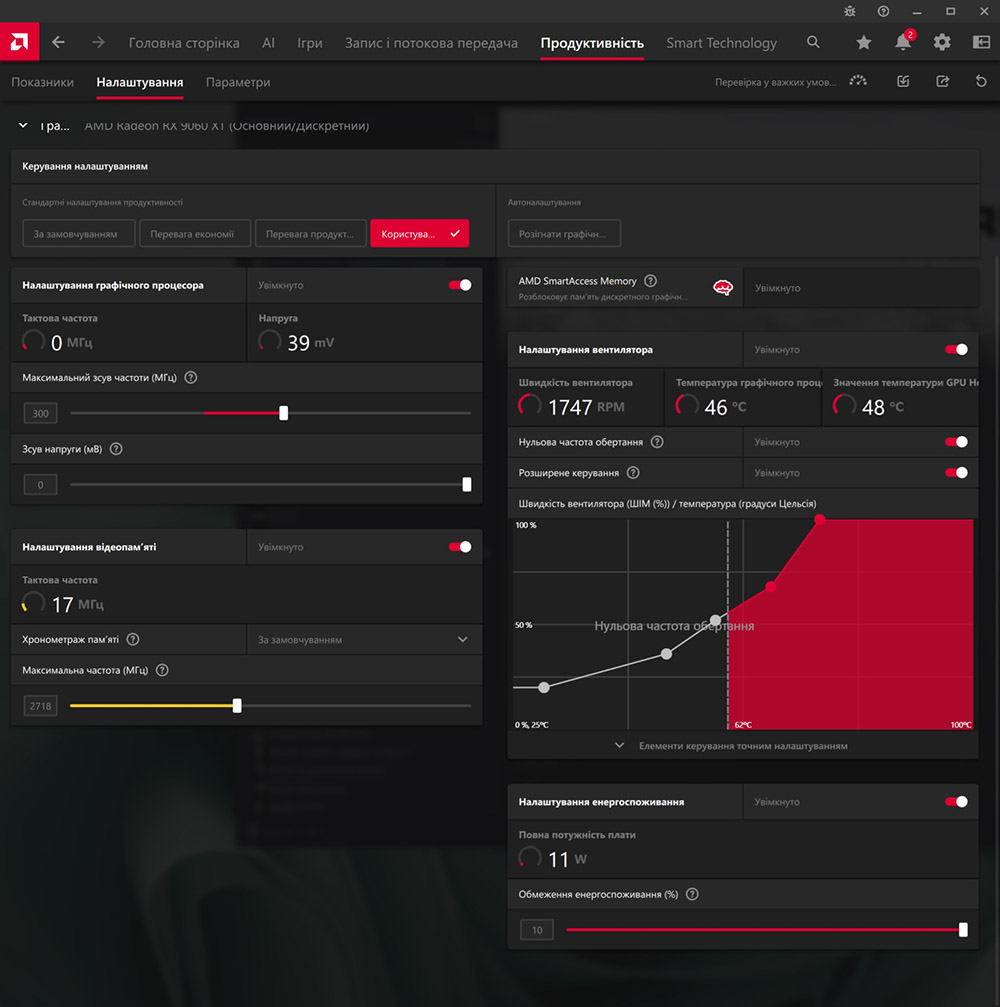Open Хронометраж пам'яті dropdown
The image size is (1000, 1007).
[364, 640]
